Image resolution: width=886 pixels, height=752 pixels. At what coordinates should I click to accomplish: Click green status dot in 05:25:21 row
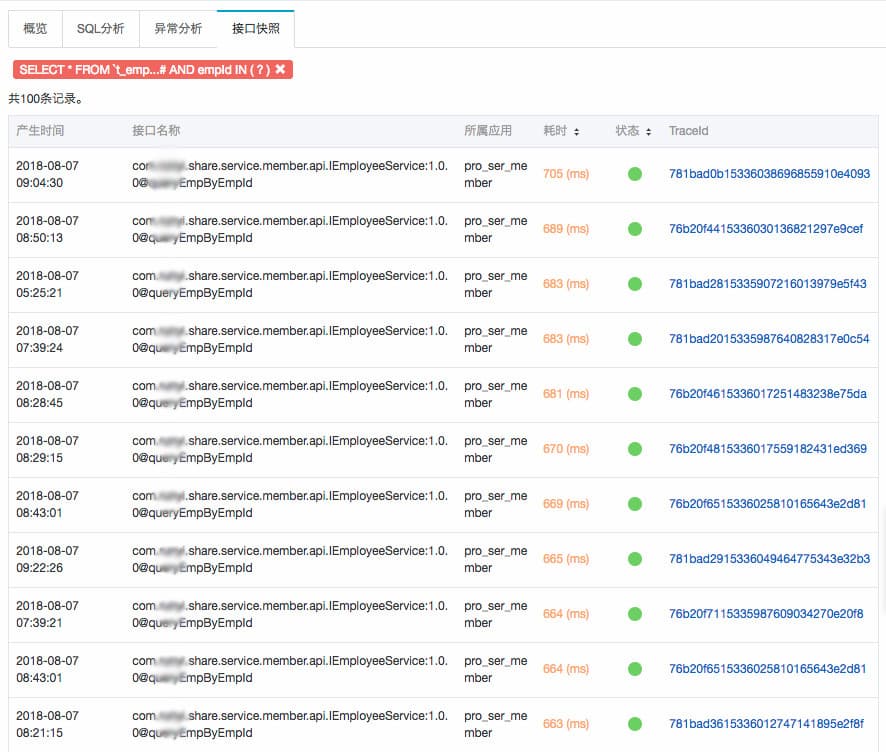tap(635, 284)
